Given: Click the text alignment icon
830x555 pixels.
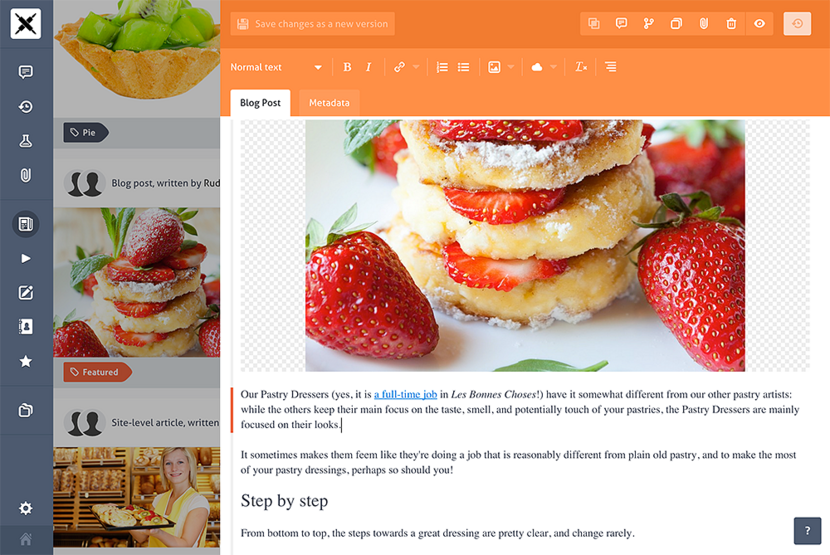Looking at the screenshot, I should click(x=610, y=67).
